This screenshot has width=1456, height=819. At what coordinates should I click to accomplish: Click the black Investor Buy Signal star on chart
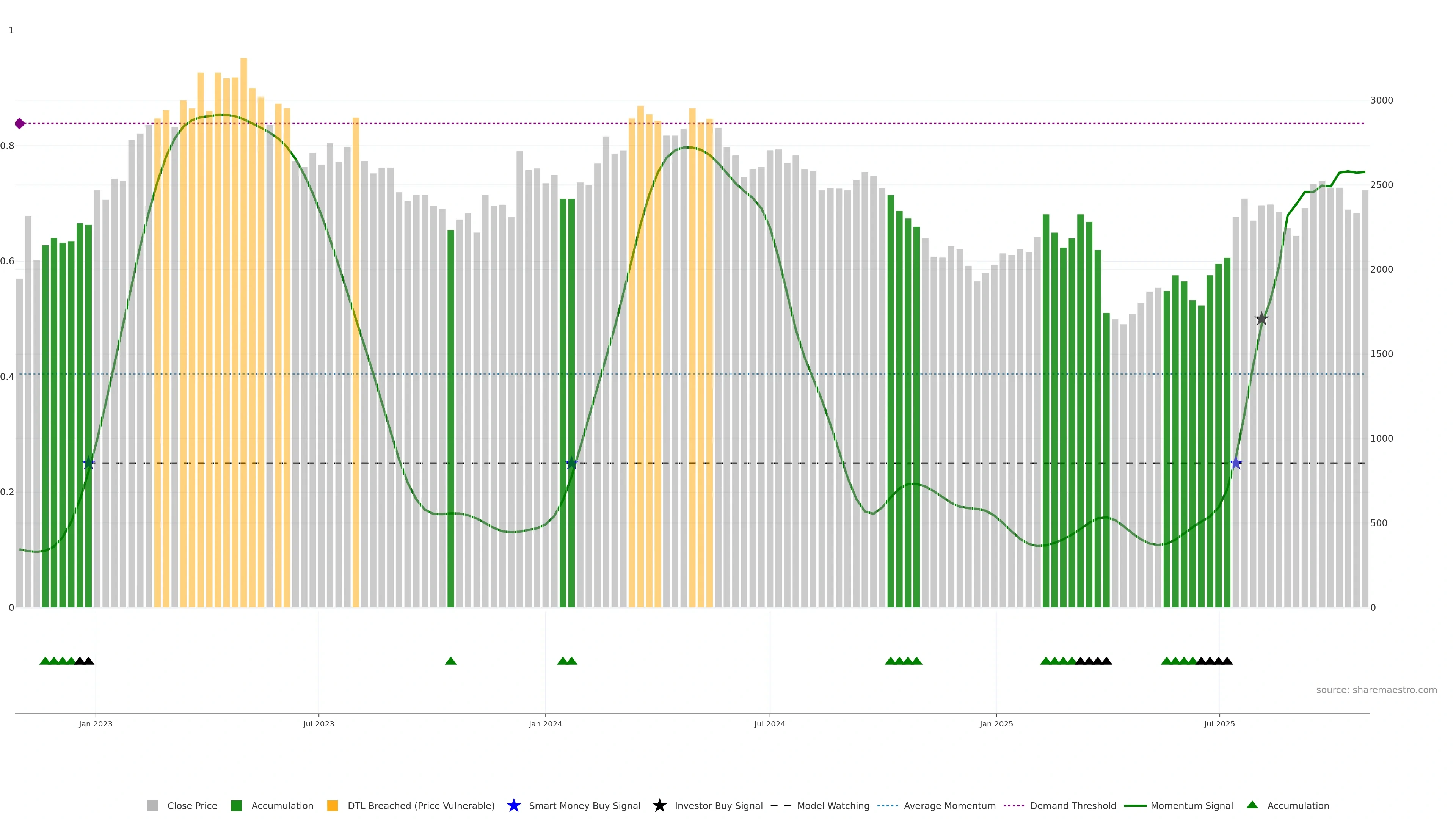(x=1261, y=319)
